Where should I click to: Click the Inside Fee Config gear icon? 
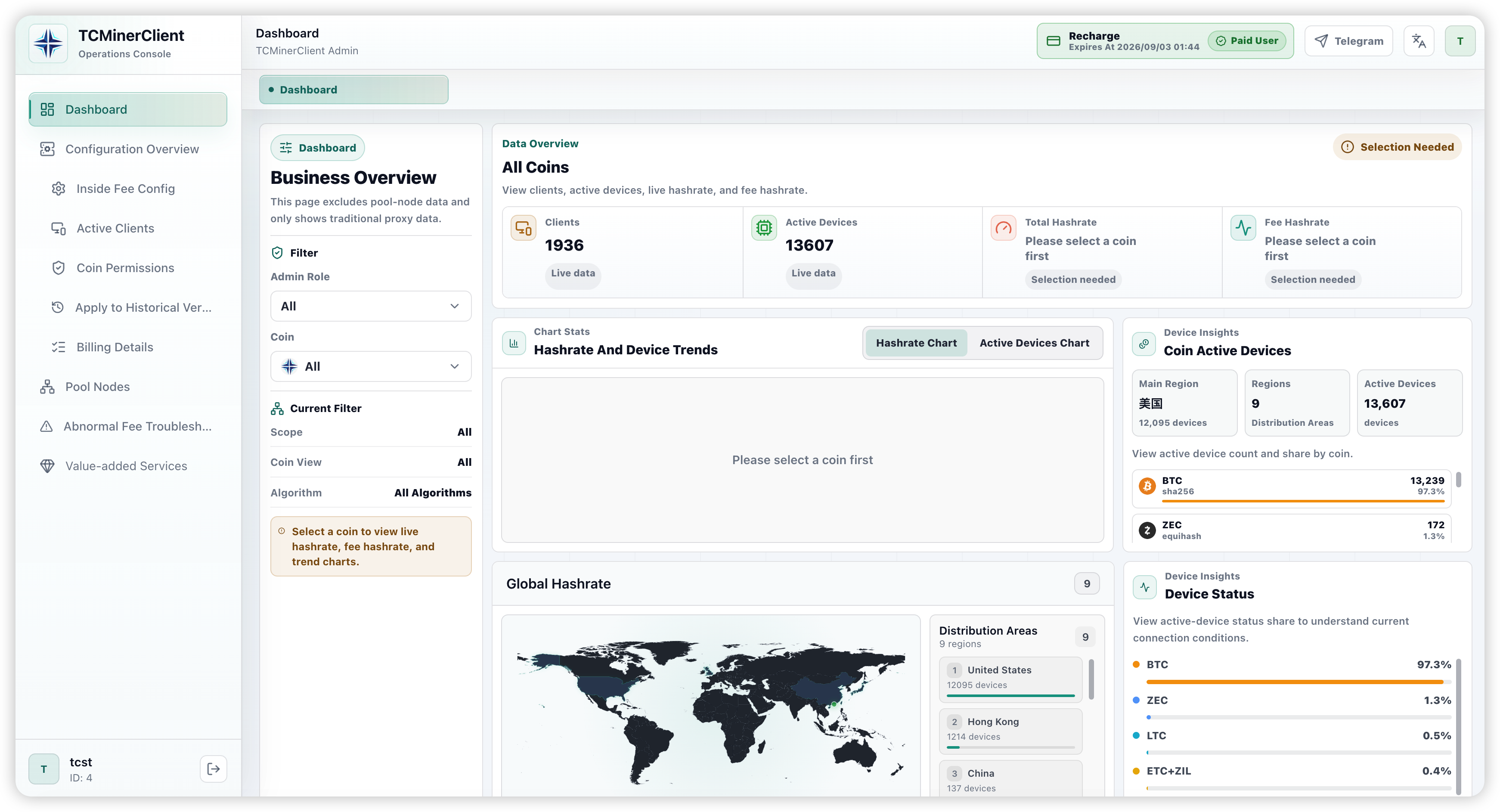(x=58, y=189)
